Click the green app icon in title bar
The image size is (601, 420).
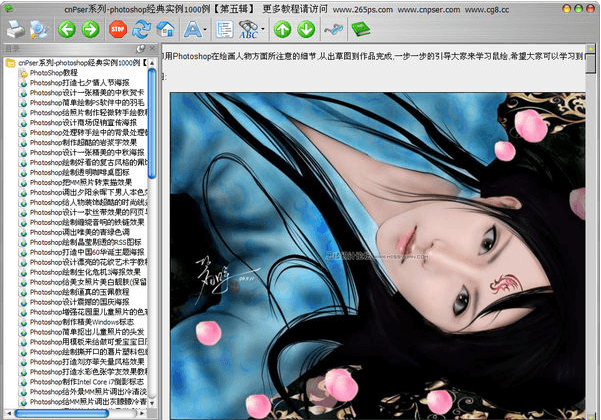pyautogui.click(x=8, y=8)
